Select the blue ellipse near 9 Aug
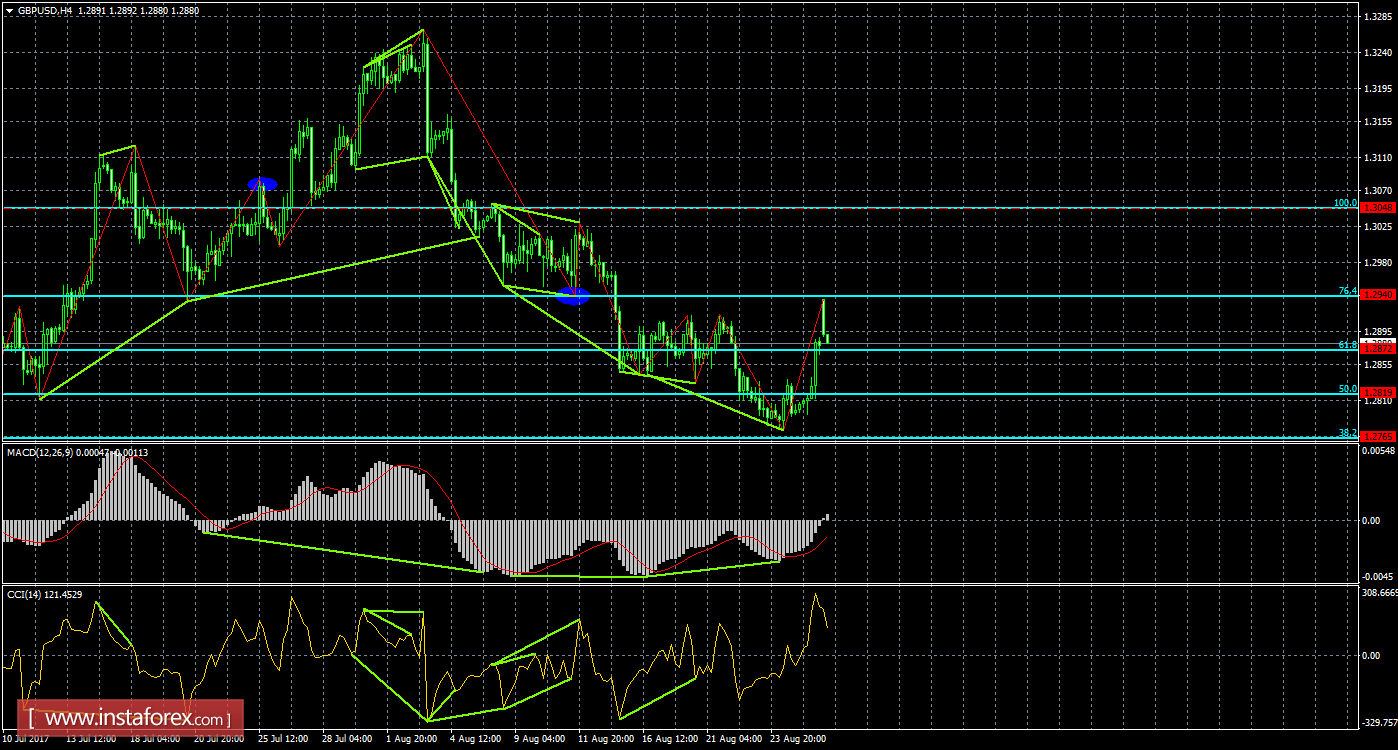Viewport: 1398px width, 750px height. pos(571,294)
